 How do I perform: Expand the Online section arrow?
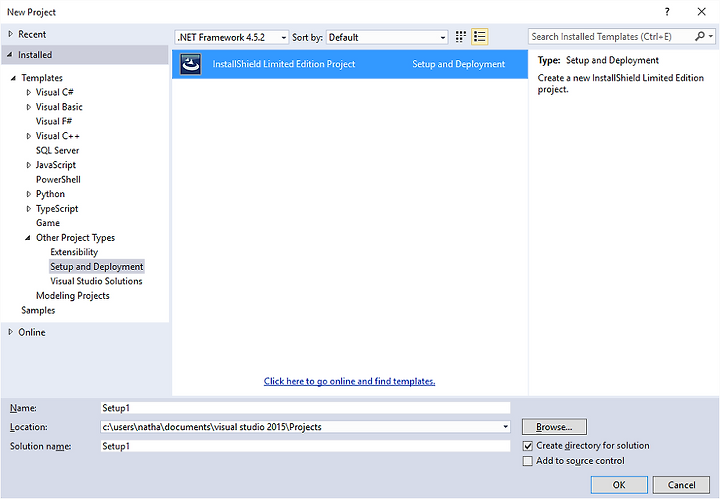click(10, 332)
